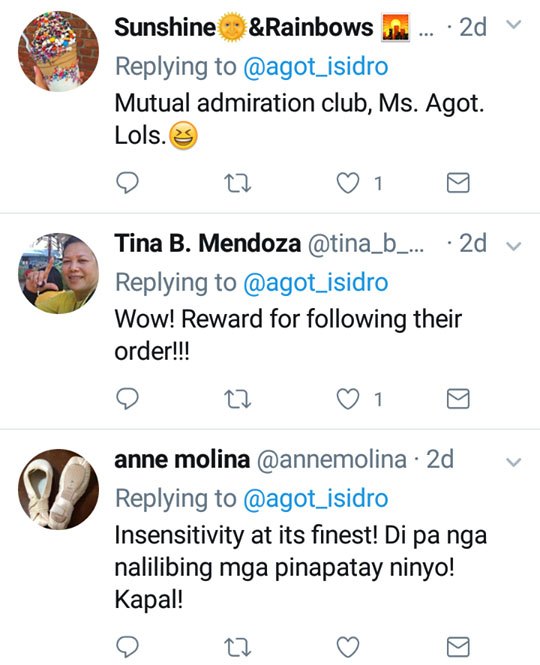
Task: Open @agot_isidro link in Sunshine&Rainbows reply
Action: (x=316, y=67)
